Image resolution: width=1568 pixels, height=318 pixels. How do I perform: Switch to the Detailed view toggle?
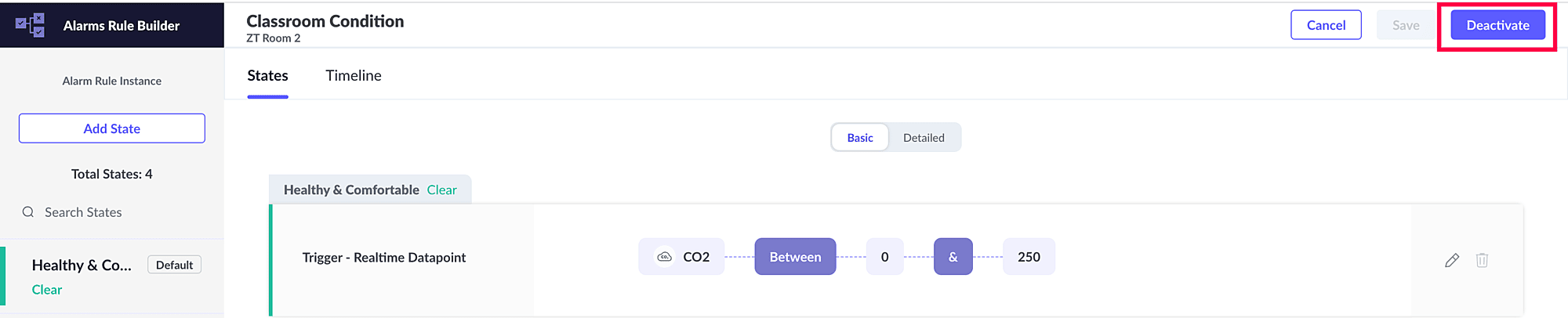(924, 138)
